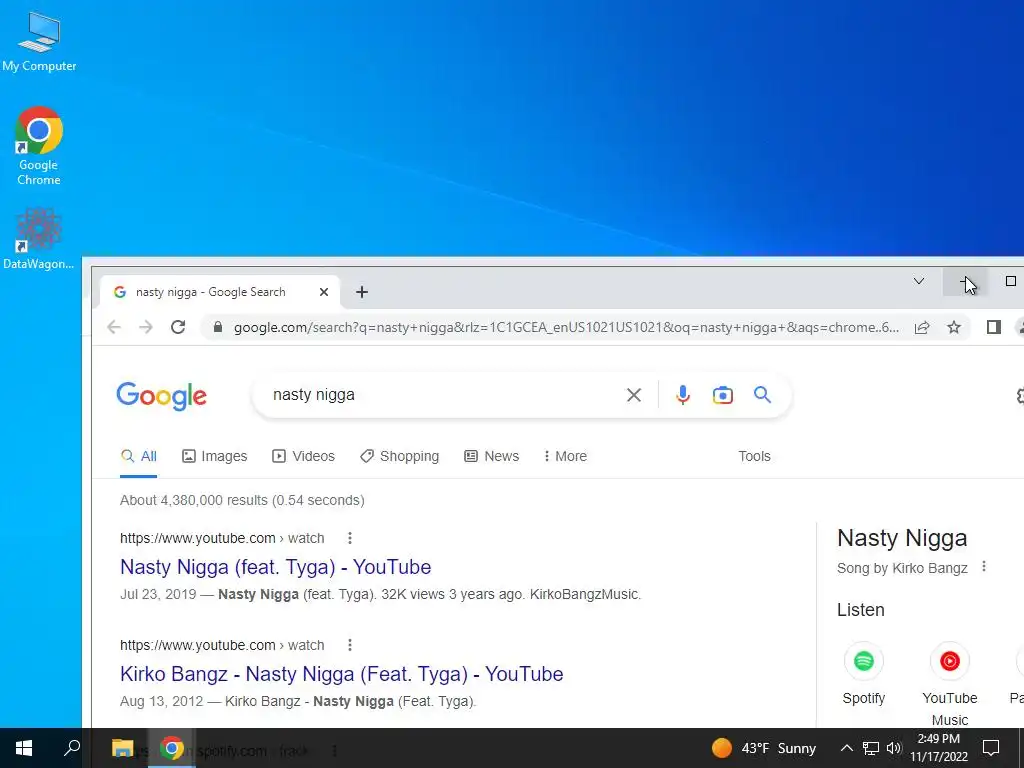Start voice search microphone

pos(682,394)
